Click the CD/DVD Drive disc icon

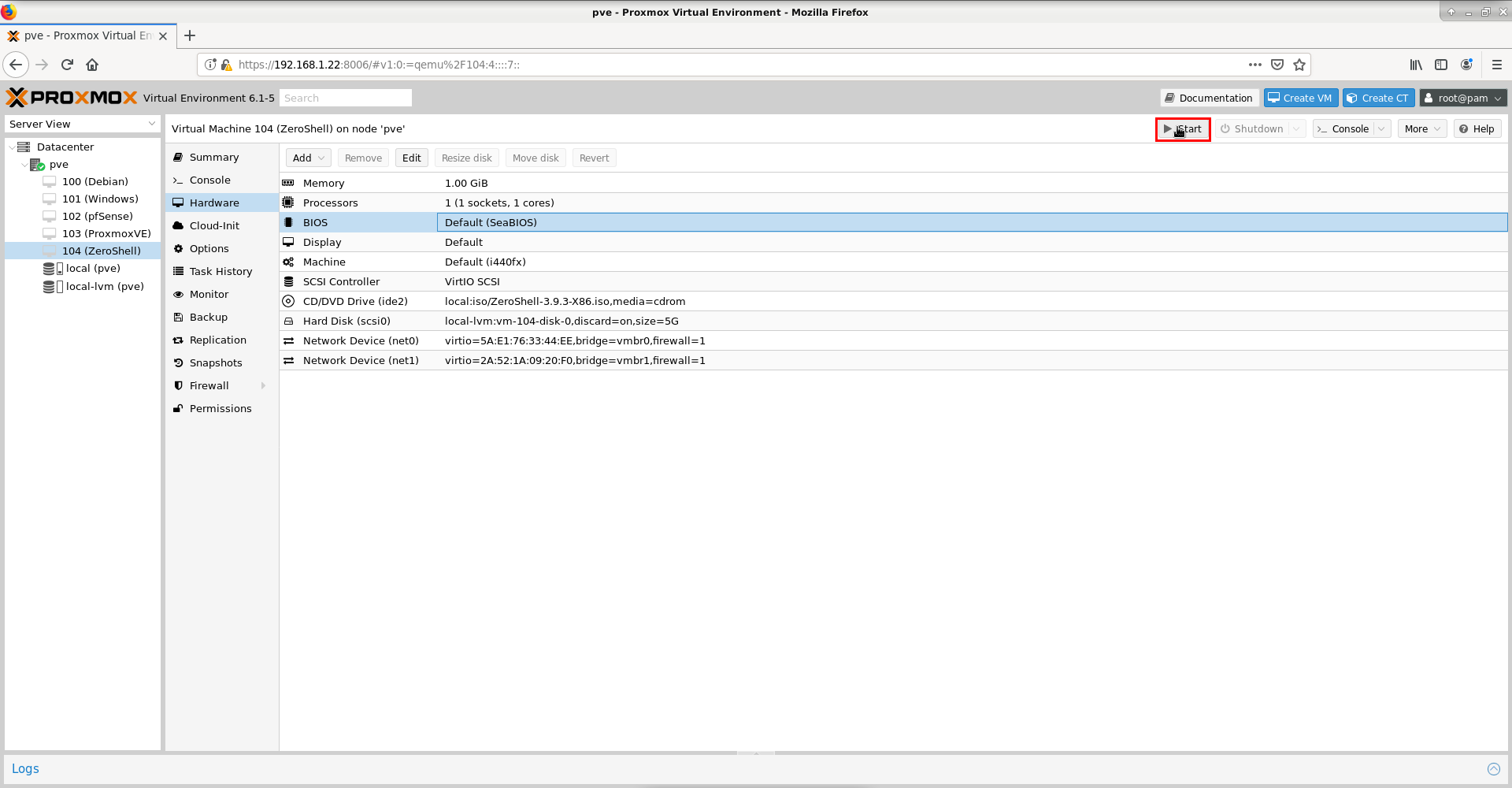288,301
